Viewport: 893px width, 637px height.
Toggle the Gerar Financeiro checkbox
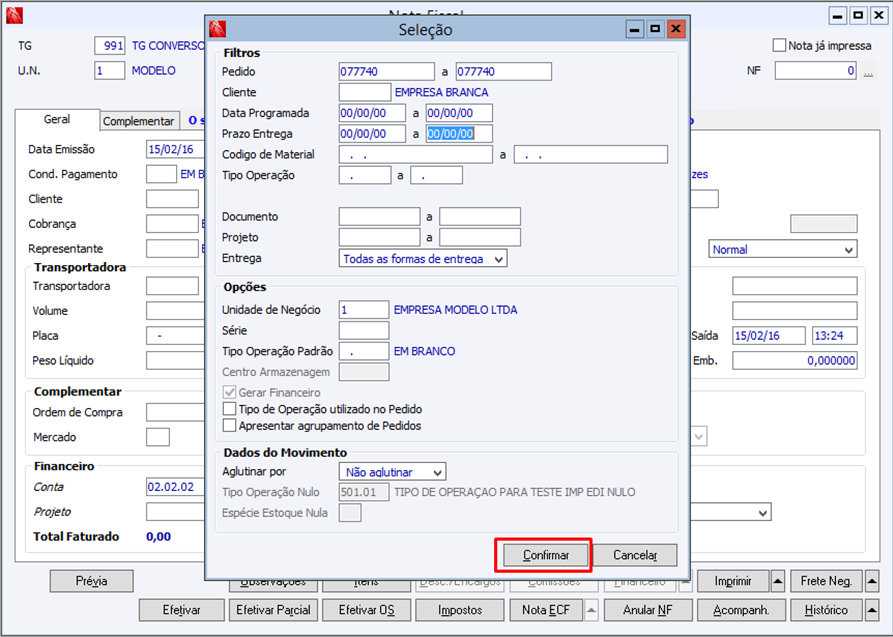[229, 393]
